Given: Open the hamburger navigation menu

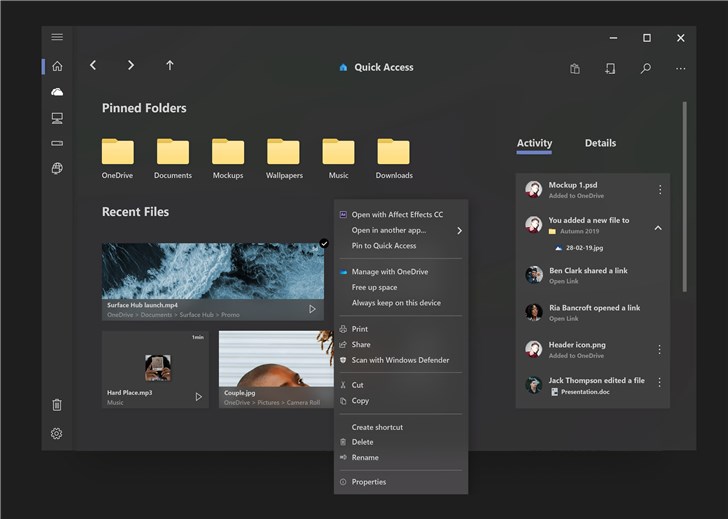Looking at the screenshot, I should click(57, 37).
